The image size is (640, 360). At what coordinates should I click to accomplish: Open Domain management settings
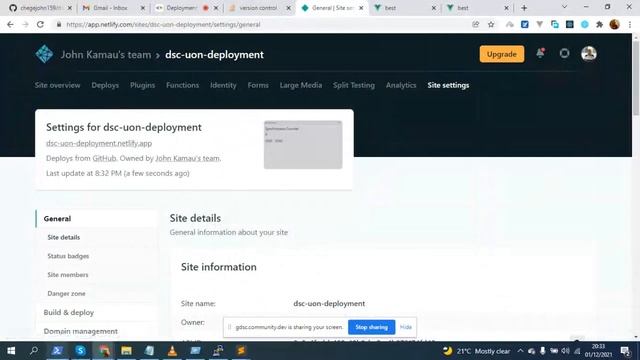click(80, 331)
